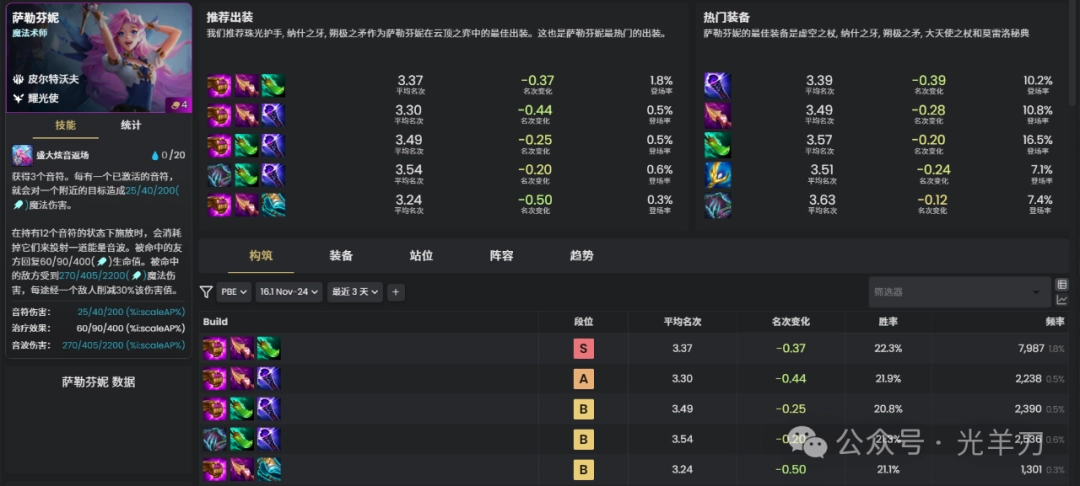Open the 16.1 Nov-24 patch dropdown

[289, 292]
